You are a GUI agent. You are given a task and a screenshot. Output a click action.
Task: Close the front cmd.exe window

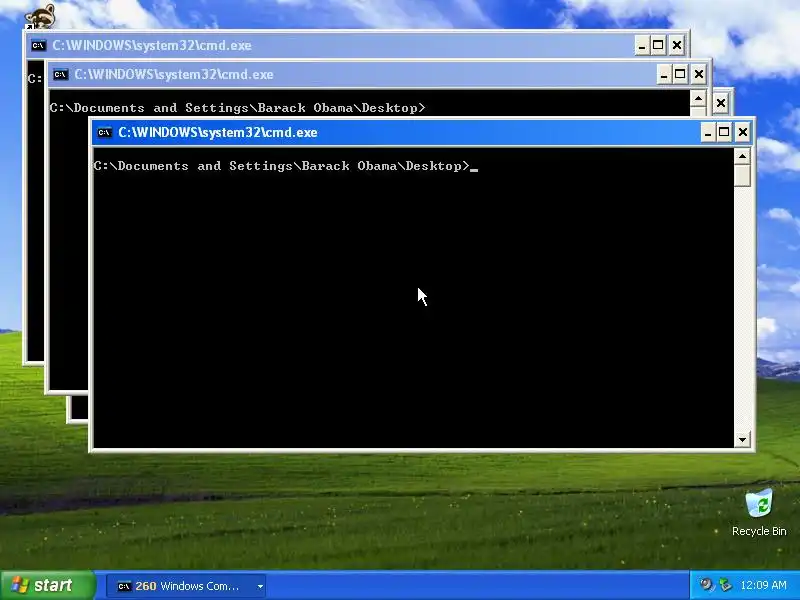pyautogui.click(x=743, y=133)
